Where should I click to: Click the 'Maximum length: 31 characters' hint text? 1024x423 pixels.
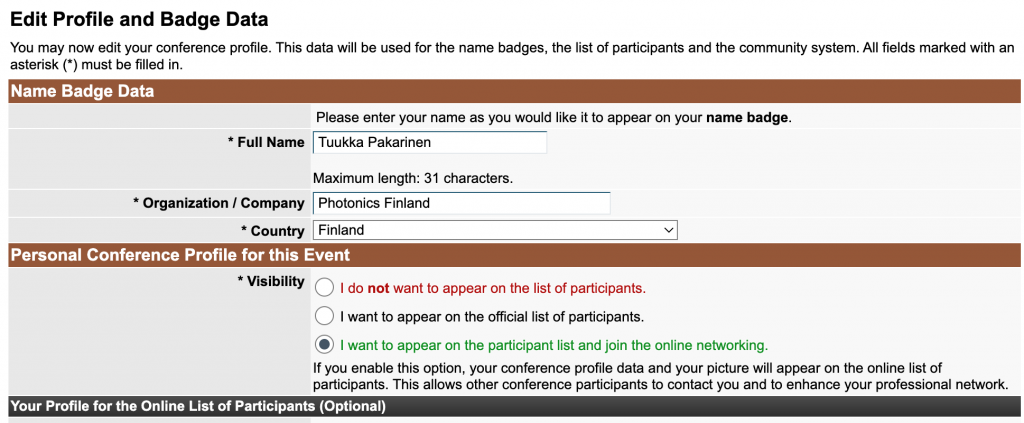412,178
